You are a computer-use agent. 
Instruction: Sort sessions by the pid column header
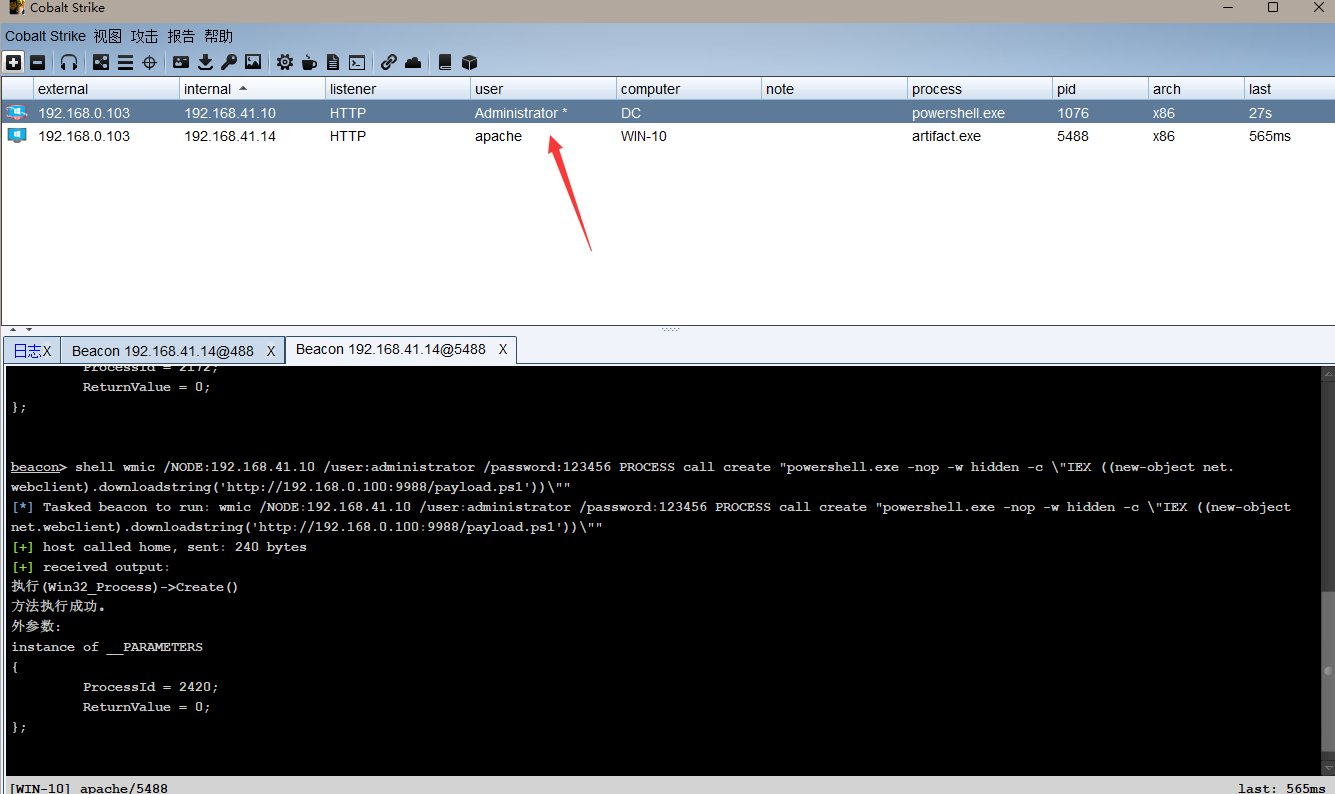tap(1100, 89)
